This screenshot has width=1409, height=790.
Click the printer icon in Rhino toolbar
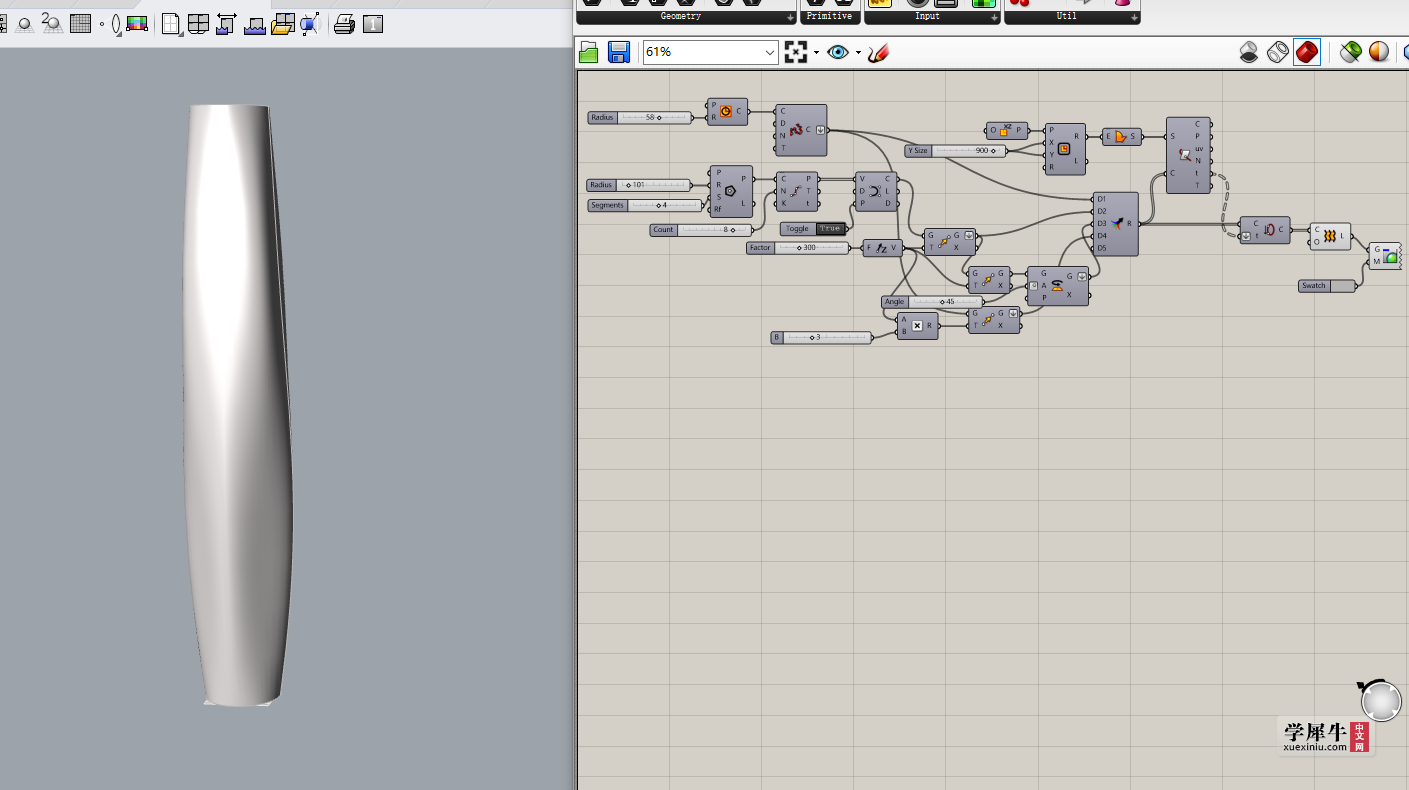click(345, 24)
